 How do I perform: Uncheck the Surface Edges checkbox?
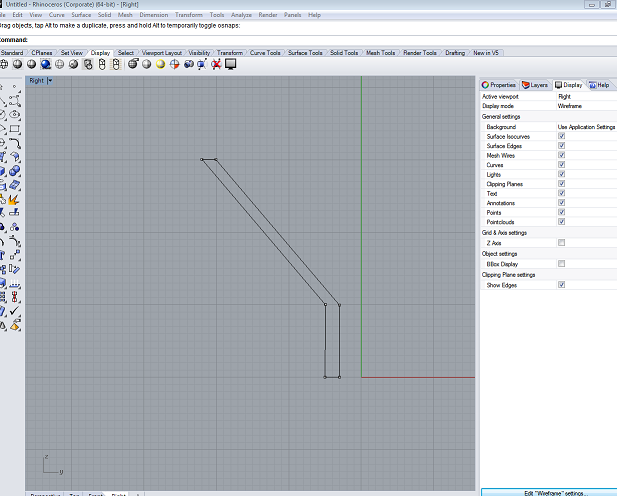pos(562,145)
